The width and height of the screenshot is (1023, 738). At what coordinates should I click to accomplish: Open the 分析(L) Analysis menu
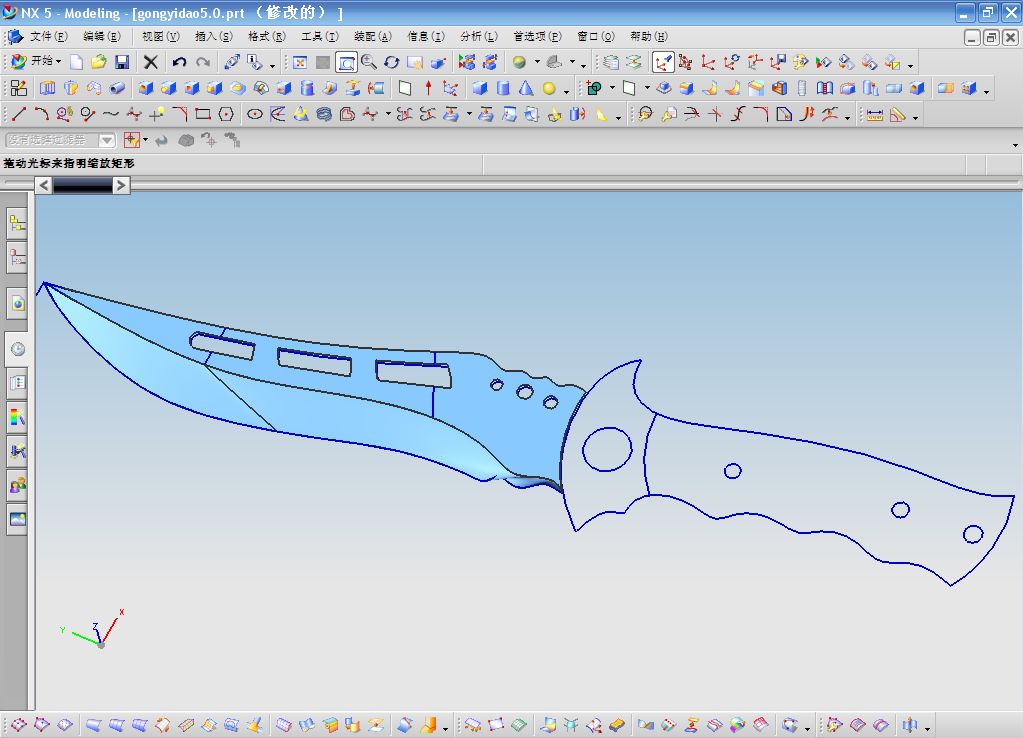(478, 37)
